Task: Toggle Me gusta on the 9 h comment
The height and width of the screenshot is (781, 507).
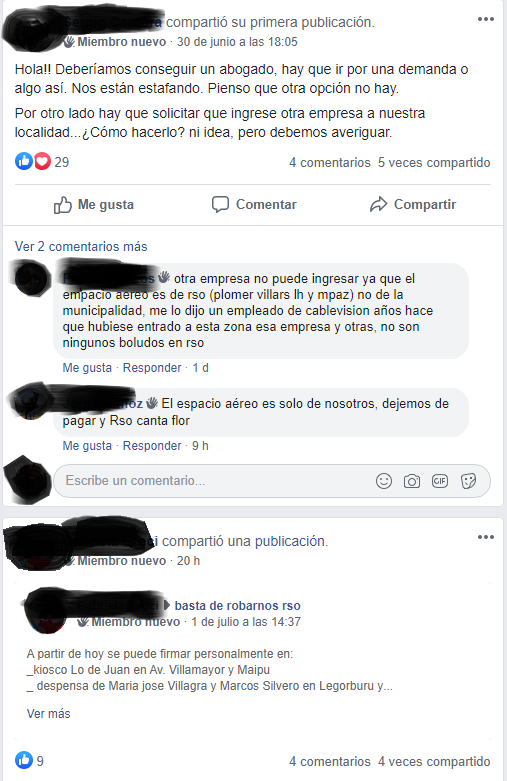Action: [x=87, y=446]
